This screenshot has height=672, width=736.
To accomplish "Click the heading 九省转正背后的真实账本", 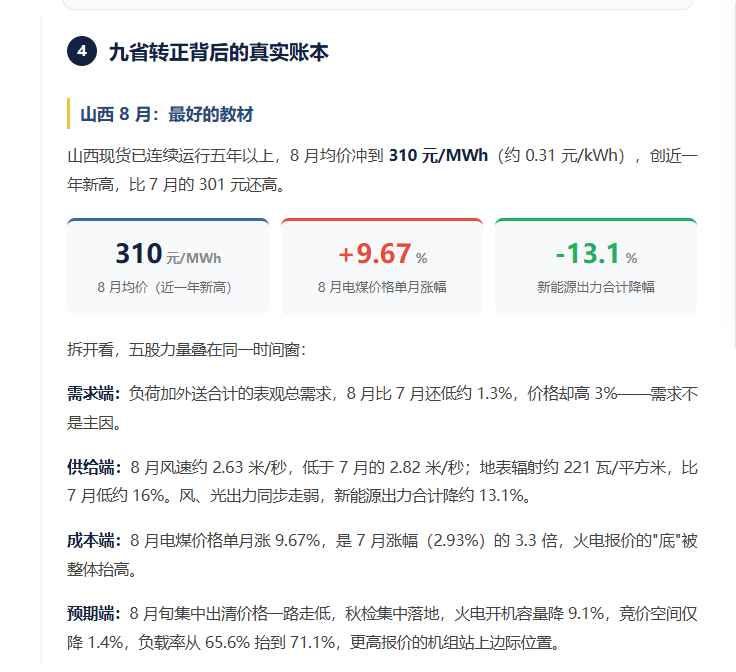I will point(218,52).
